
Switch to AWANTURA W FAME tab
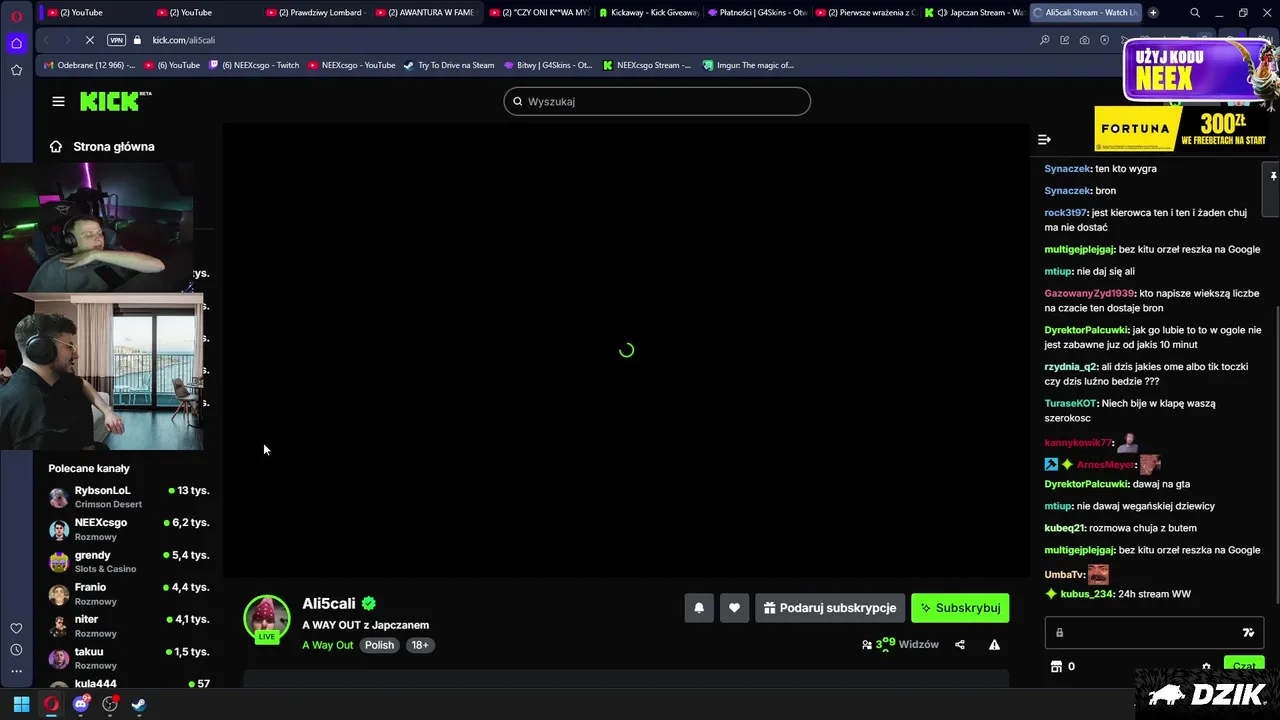425,13
